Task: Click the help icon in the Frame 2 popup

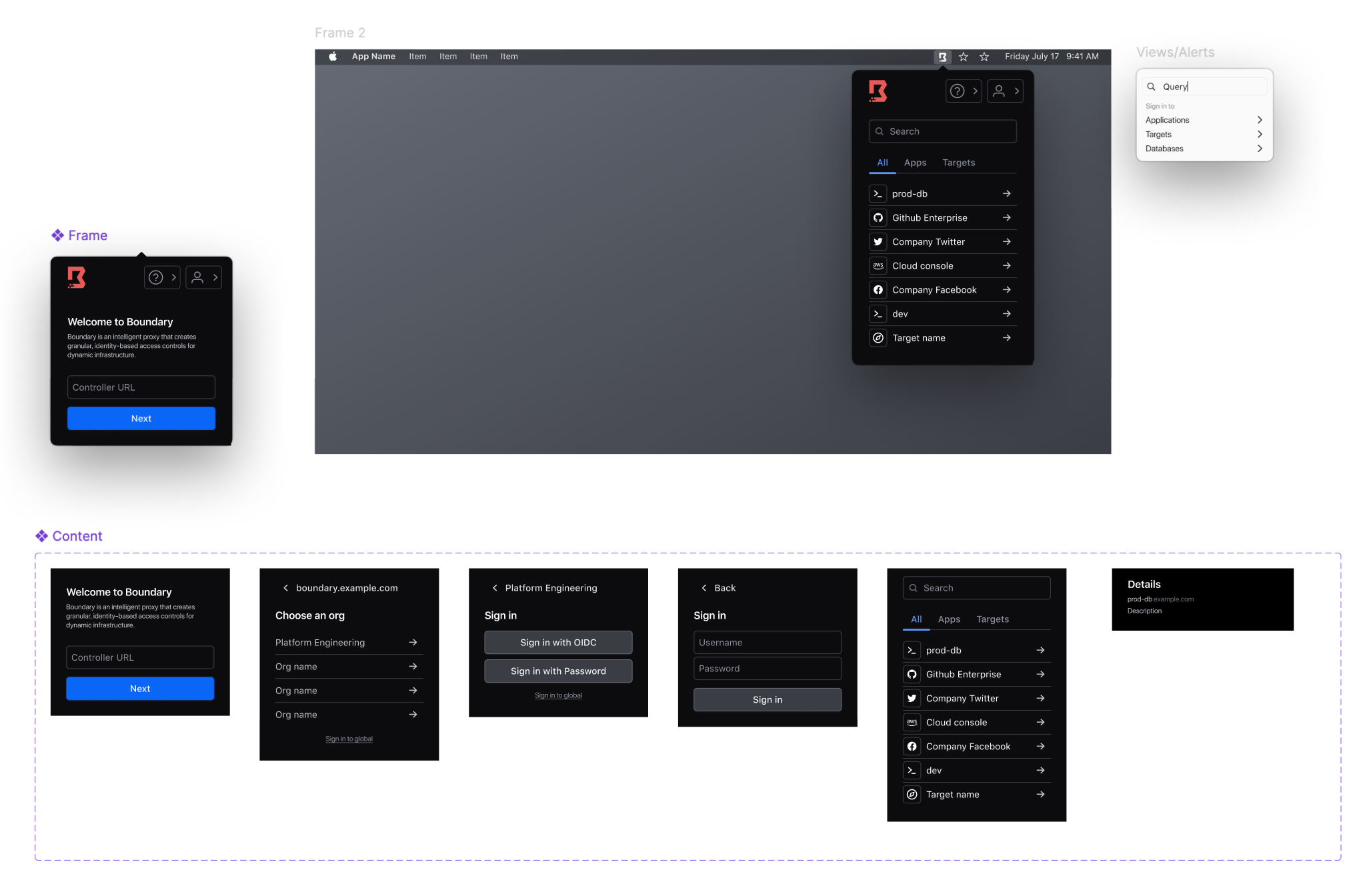Action: click(957, 91)
